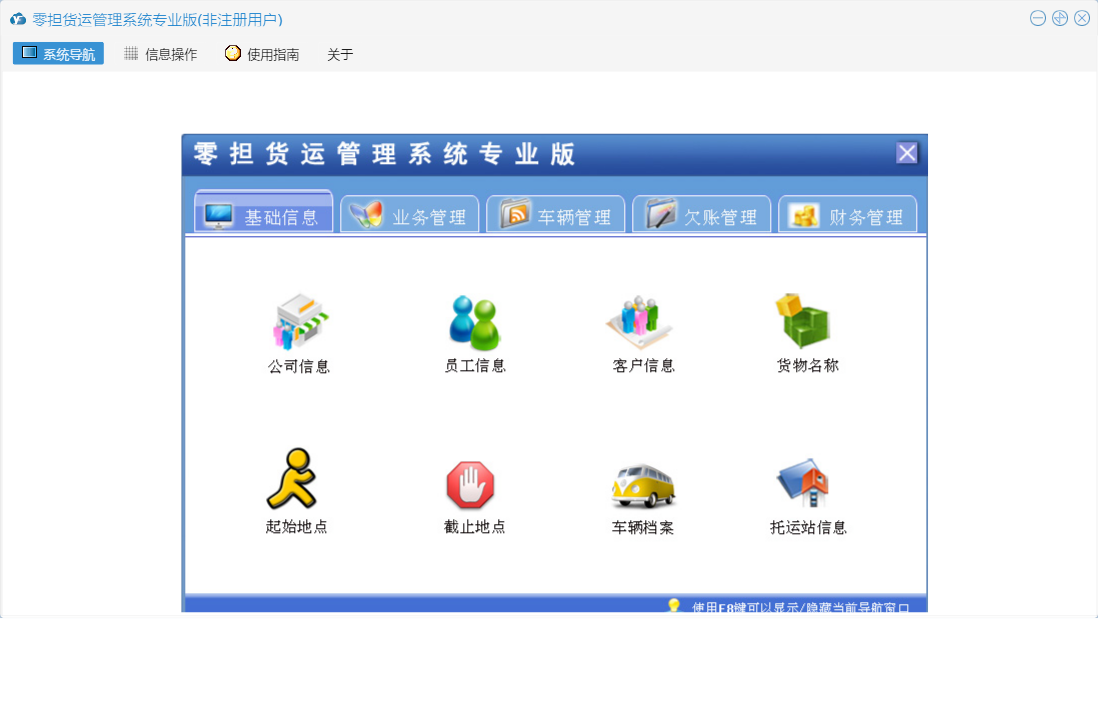Open 车辆档案 vehicle records icon

tap(642, 486)
